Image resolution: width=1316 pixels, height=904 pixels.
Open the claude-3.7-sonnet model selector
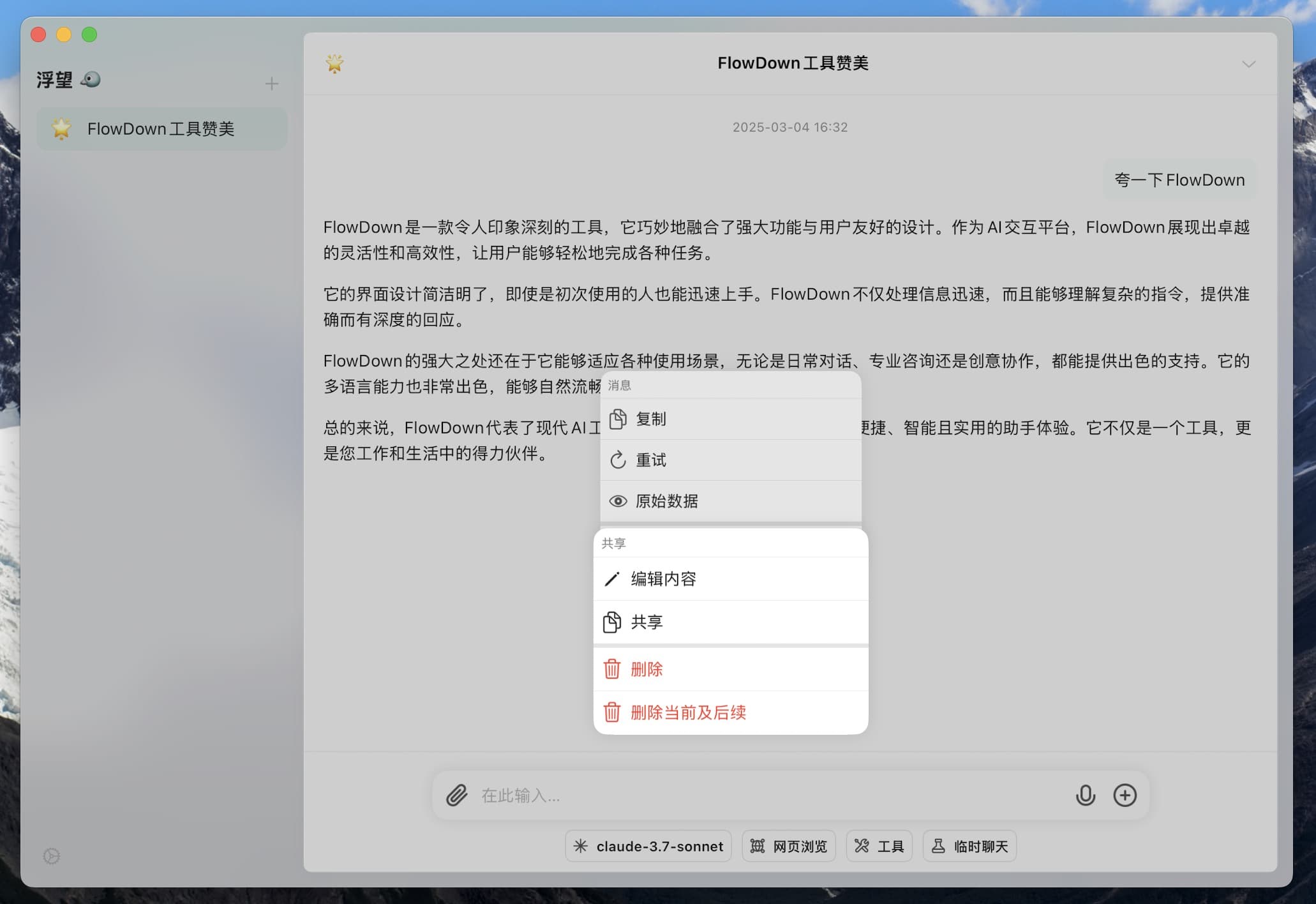point(648,847)
